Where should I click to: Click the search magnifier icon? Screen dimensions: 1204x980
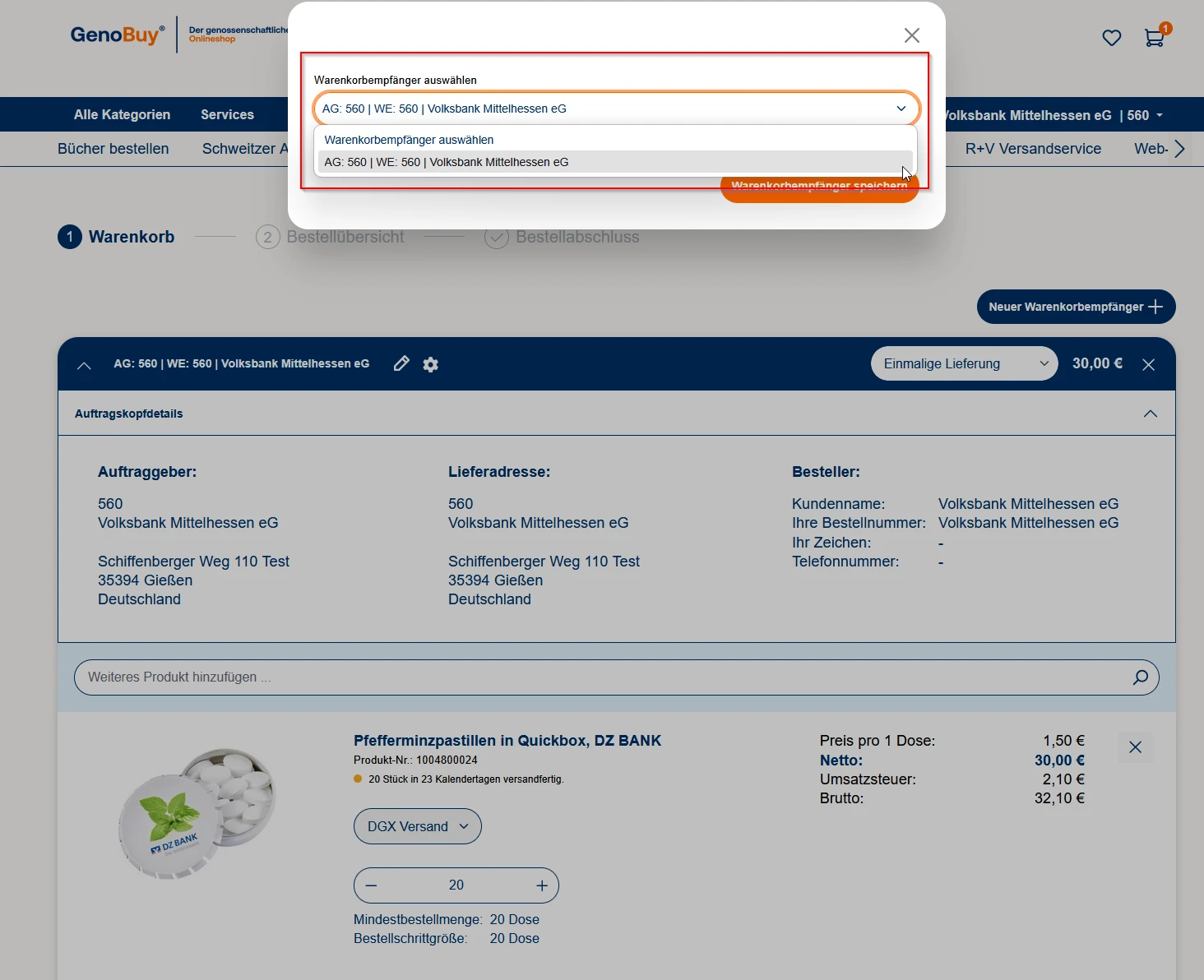1140,677
